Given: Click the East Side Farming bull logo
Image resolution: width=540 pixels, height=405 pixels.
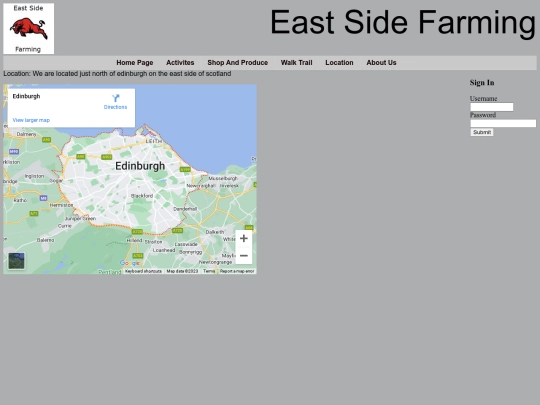Looking at the screenshot, I should 29,29.
